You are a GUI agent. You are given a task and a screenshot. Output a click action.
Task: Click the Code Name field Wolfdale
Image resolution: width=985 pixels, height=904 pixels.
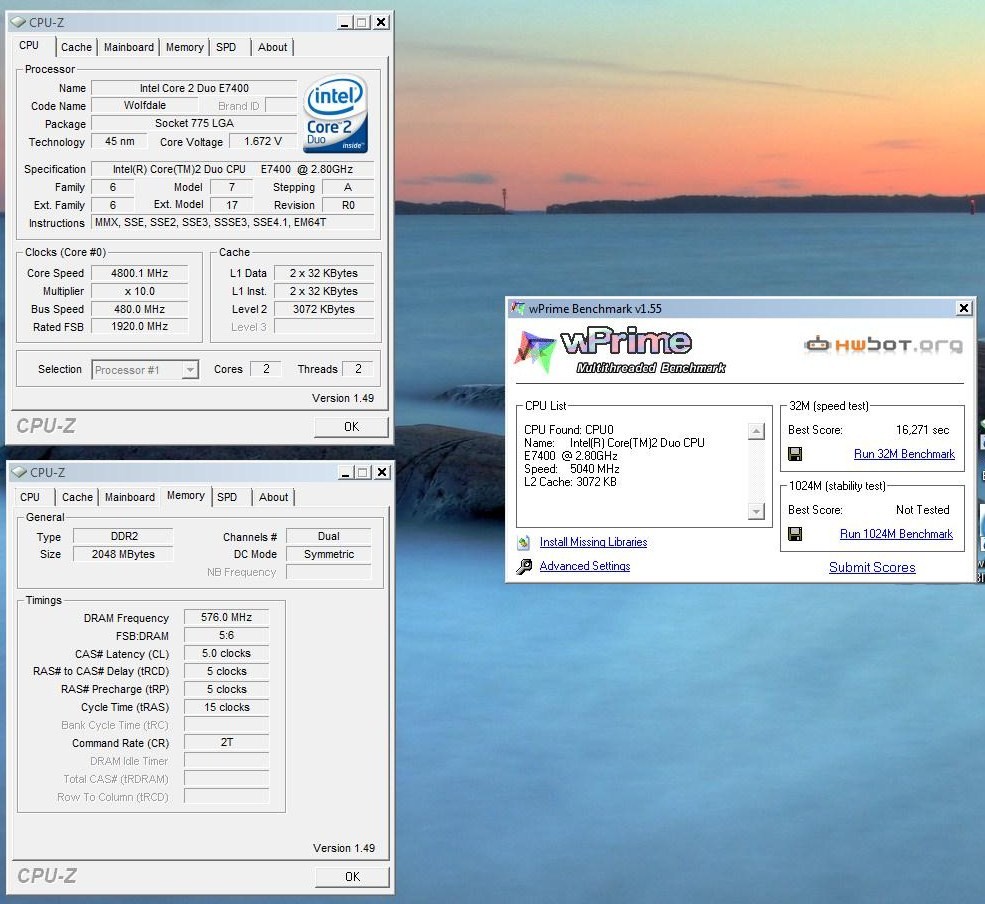(x=145, y=106)
